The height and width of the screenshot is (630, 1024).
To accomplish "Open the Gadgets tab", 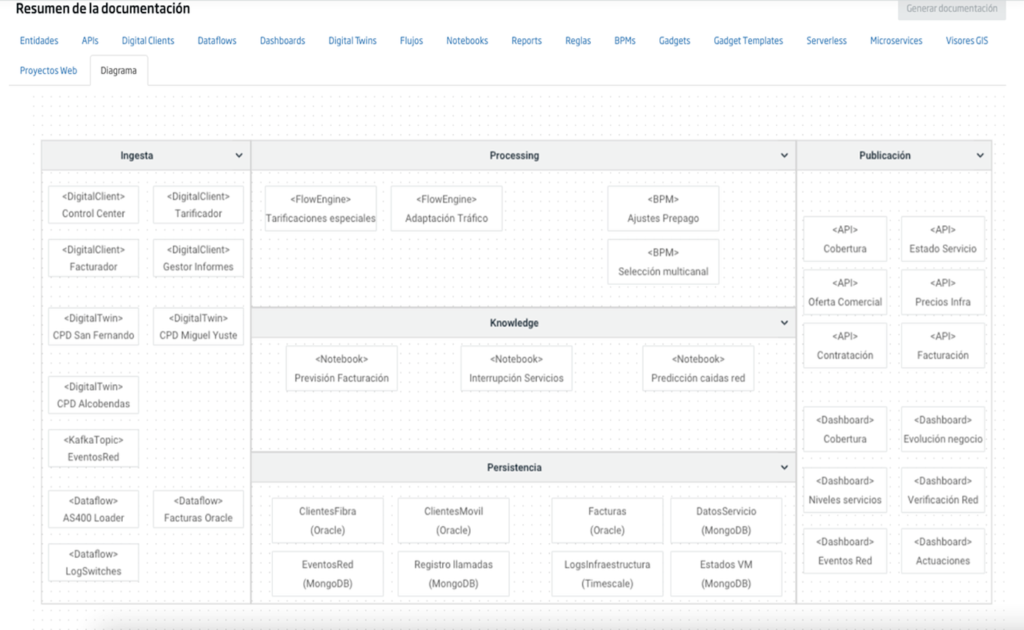I will pyautogui.click(x=675, y=40).
